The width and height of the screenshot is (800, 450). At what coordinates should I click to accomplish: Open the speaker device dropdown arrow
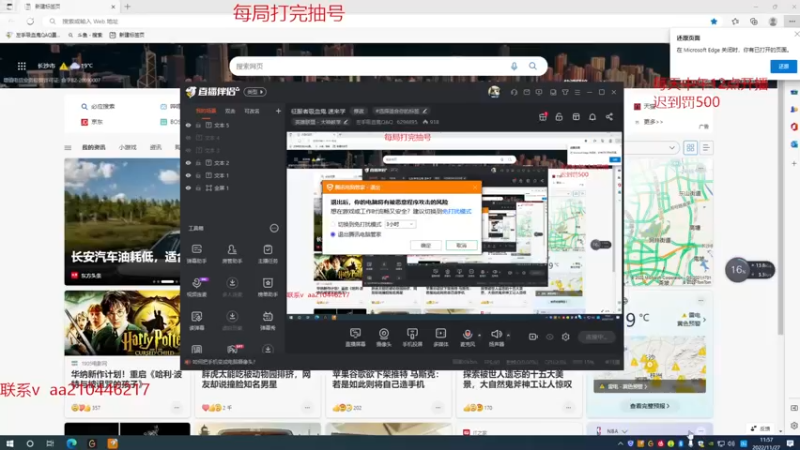(x=508, y=335)
